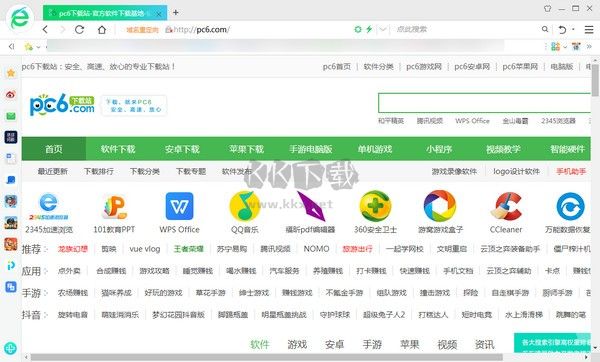The height and width of the screenshot is (362, 600).
Task: Open the QQ音乐 app icon
Action: 245,206
